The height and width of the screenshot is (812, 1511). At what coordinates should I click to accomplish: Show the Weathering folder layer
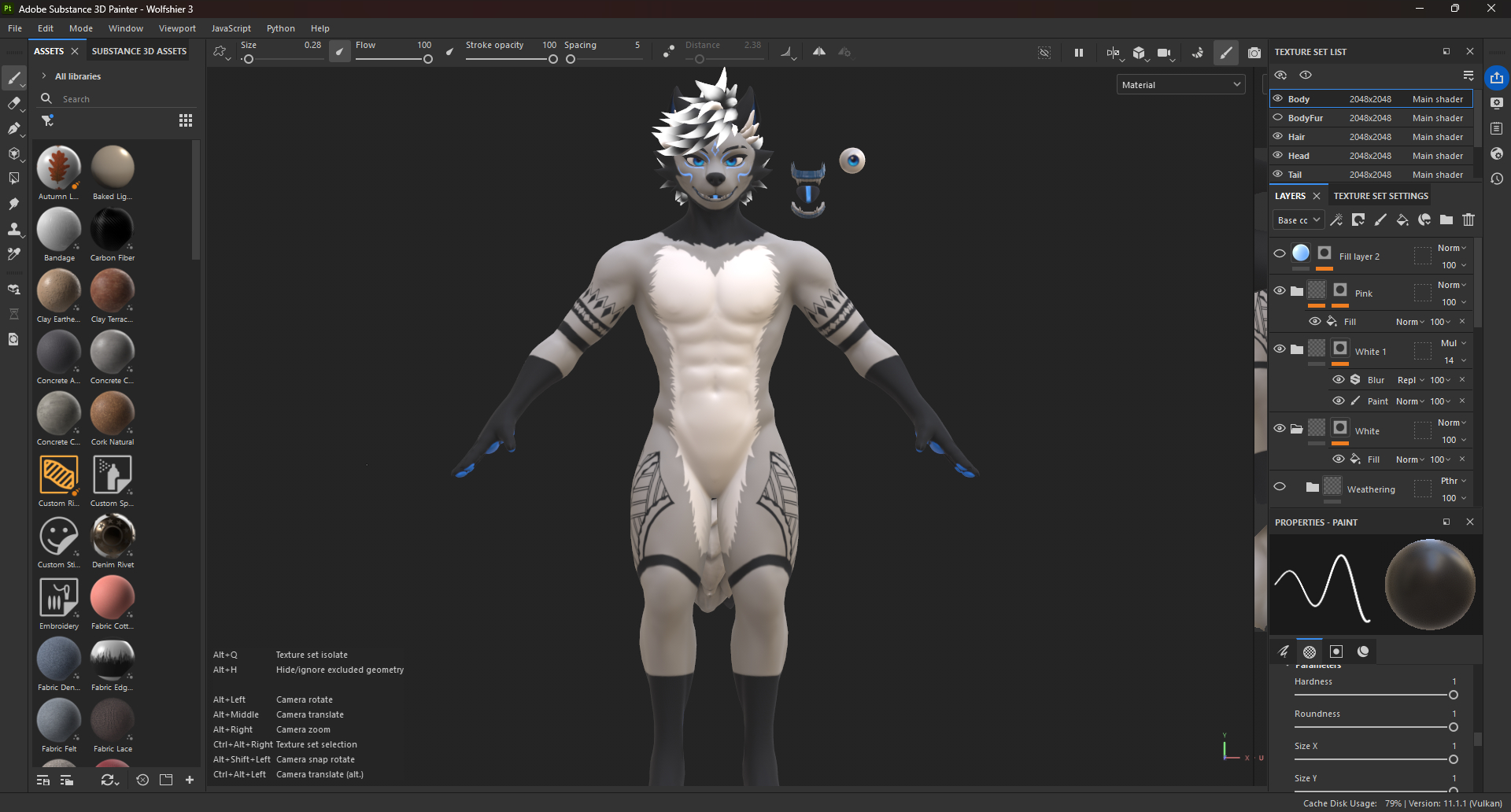click(1280, 486)
